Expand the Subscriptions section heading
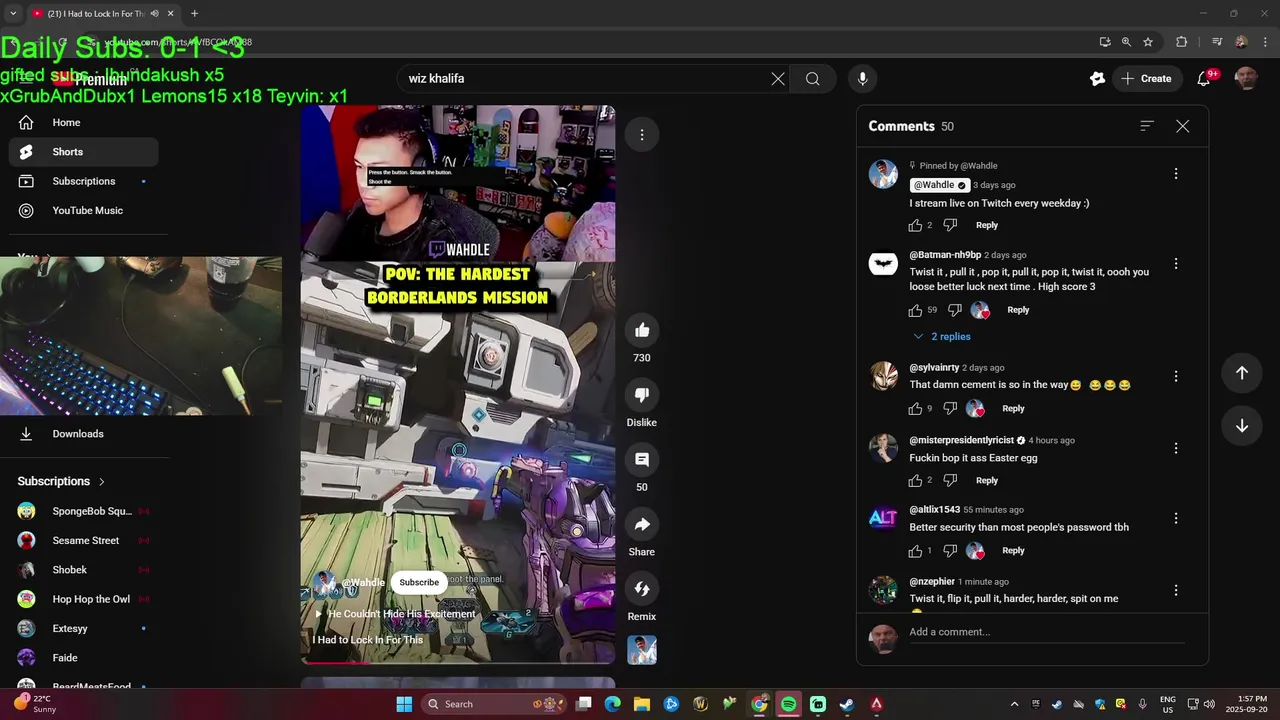1280x720 pixels. click(x=61, y=481)
